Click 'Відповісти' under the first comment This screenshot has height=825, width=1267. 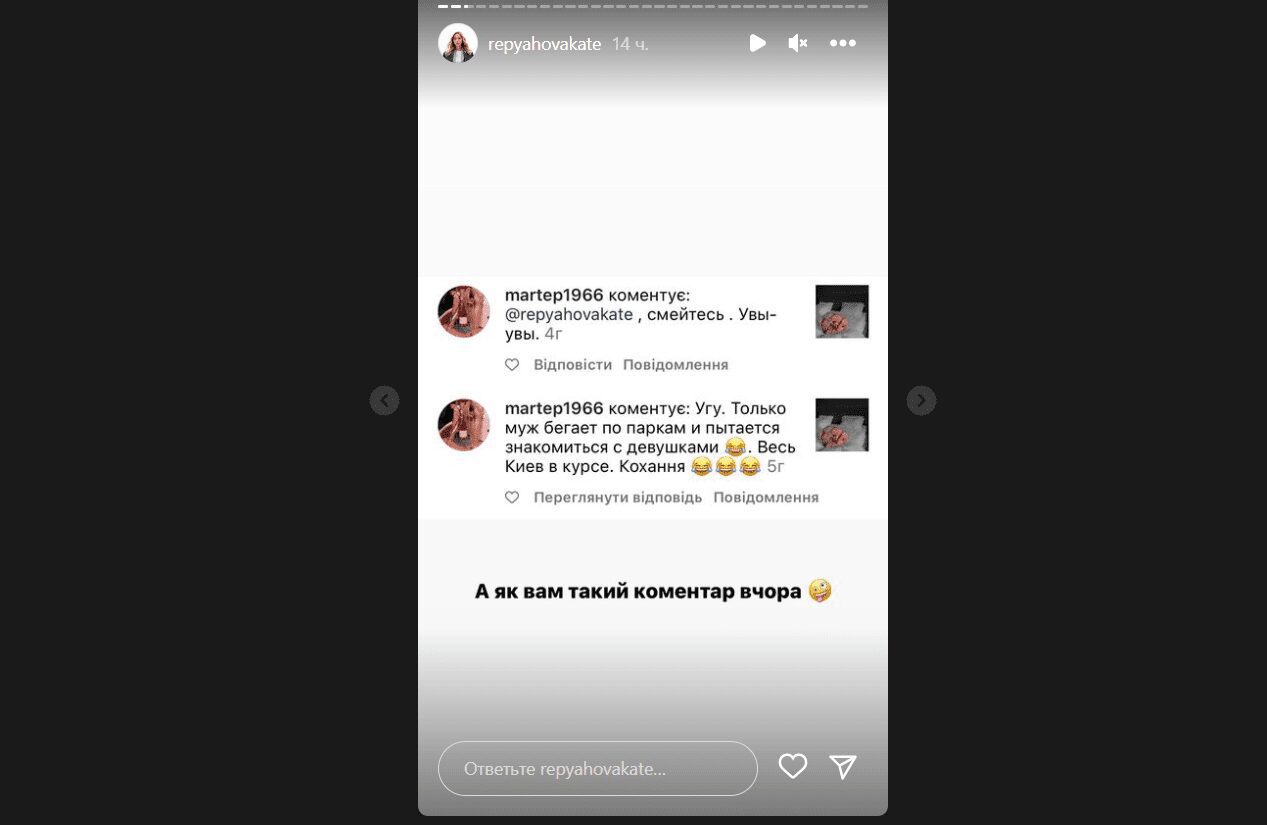[572, 365]
